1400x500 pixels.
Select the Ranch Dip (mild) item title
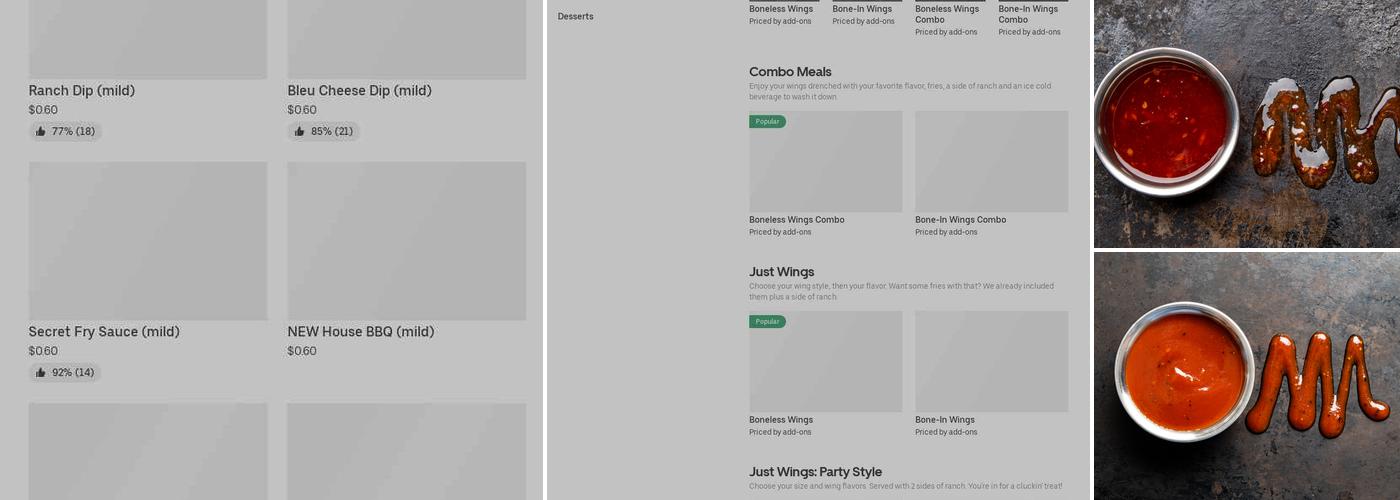coord(82,91)
